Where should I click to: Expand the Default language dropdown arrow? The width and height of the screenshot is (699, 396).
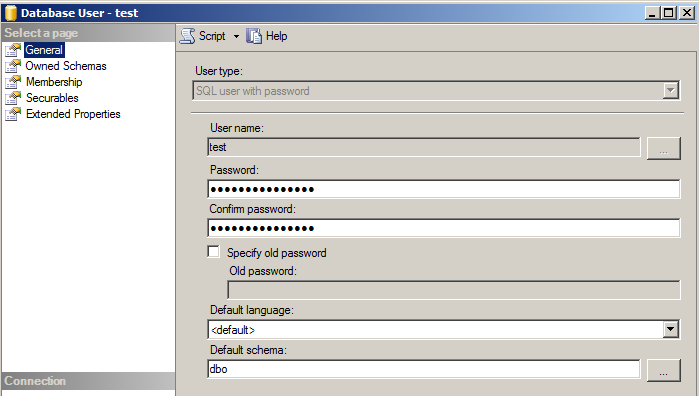coord(670,330)
